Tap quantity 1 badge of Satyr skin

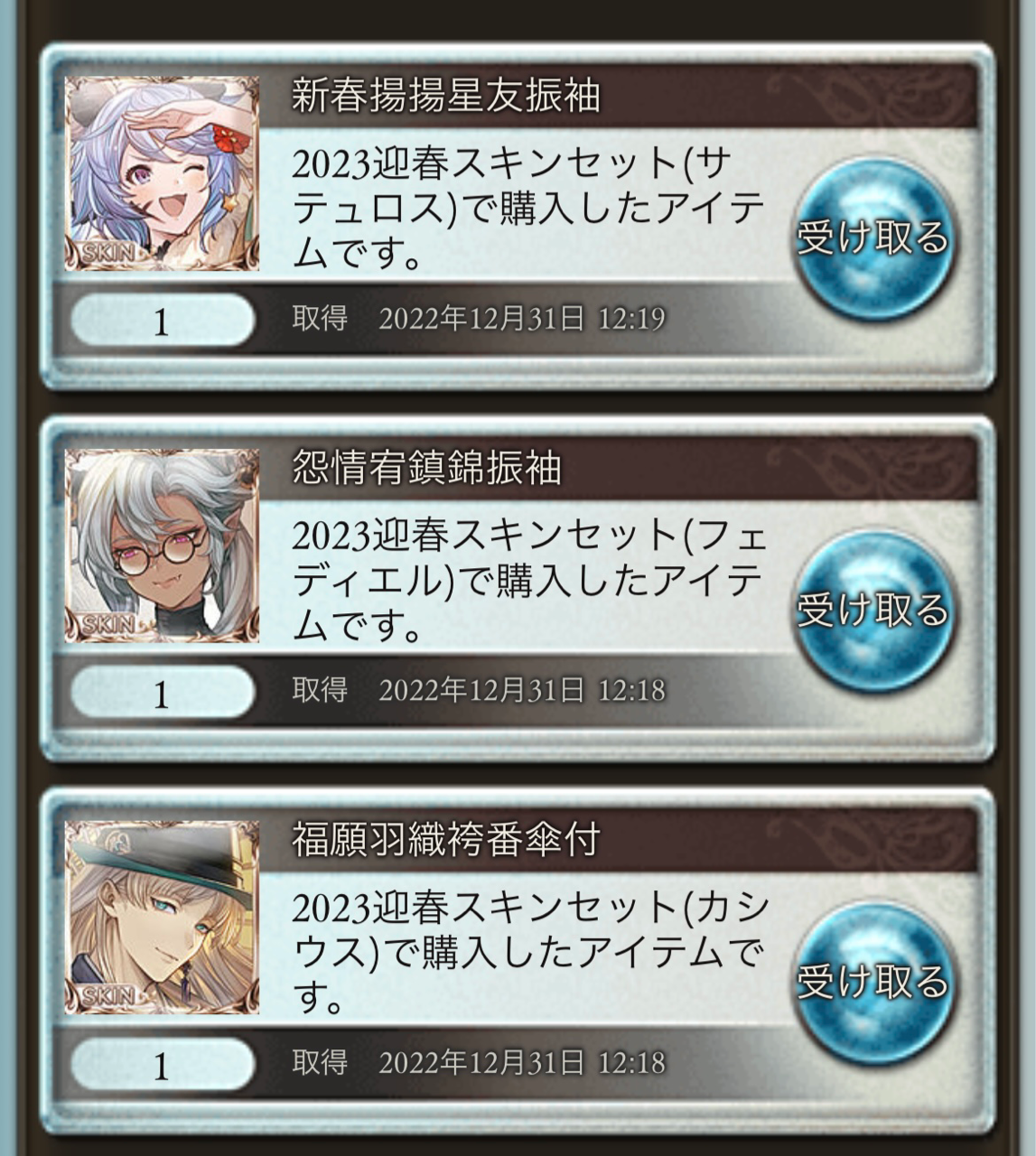click(x=162, y=321)
